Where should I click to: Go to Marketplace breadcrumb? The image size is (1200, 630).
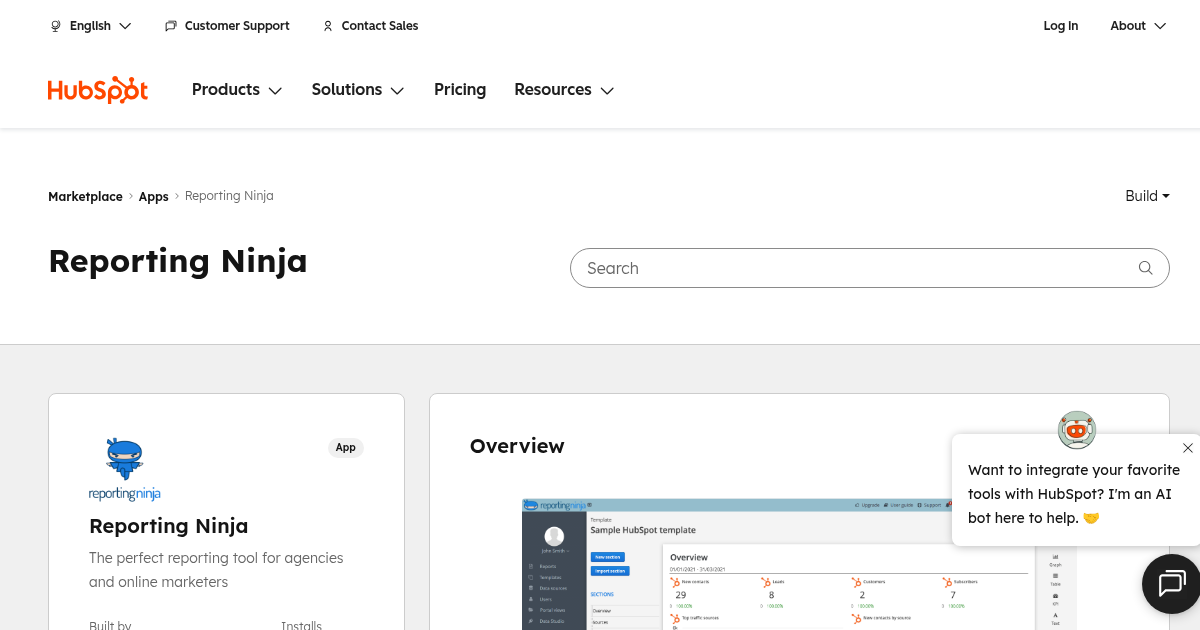coord(85,196)
